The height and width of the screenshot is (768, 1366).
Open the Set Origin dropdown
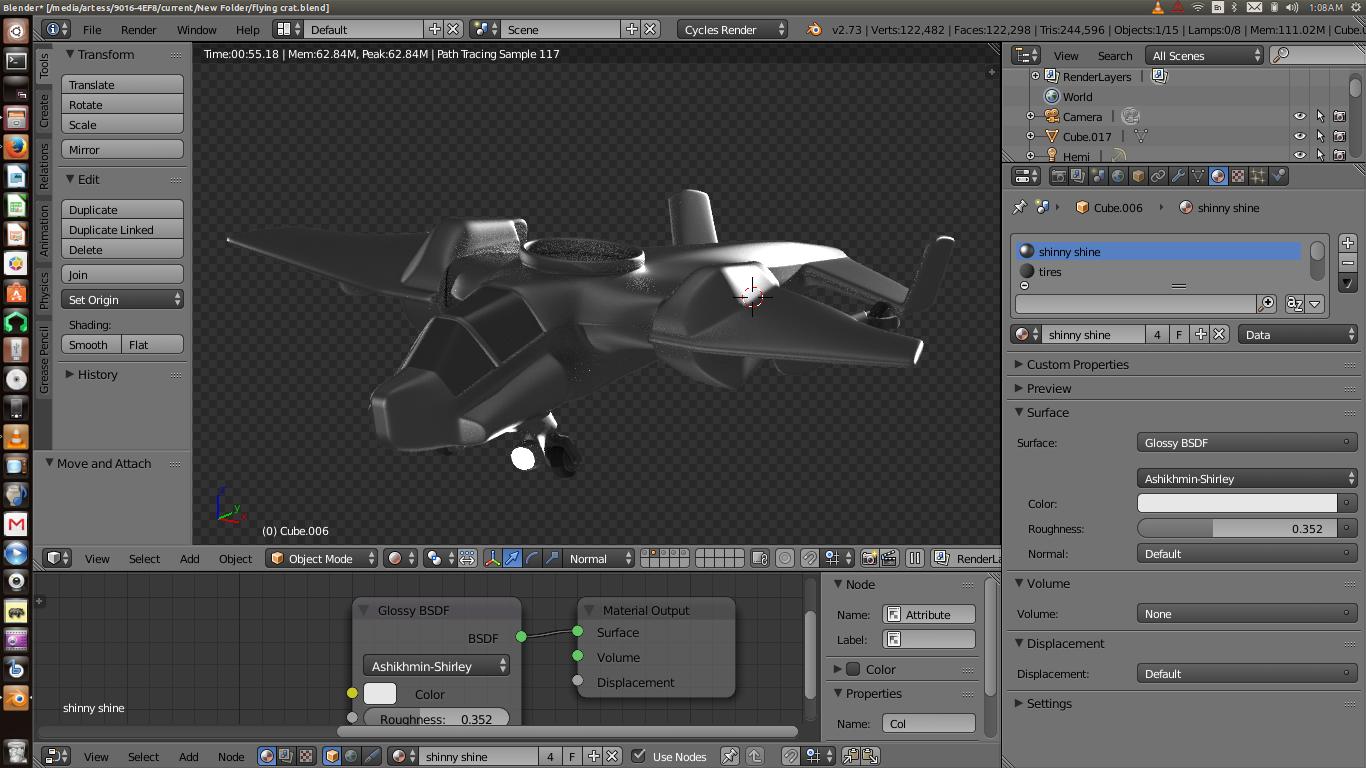click(x=122, y=299)
